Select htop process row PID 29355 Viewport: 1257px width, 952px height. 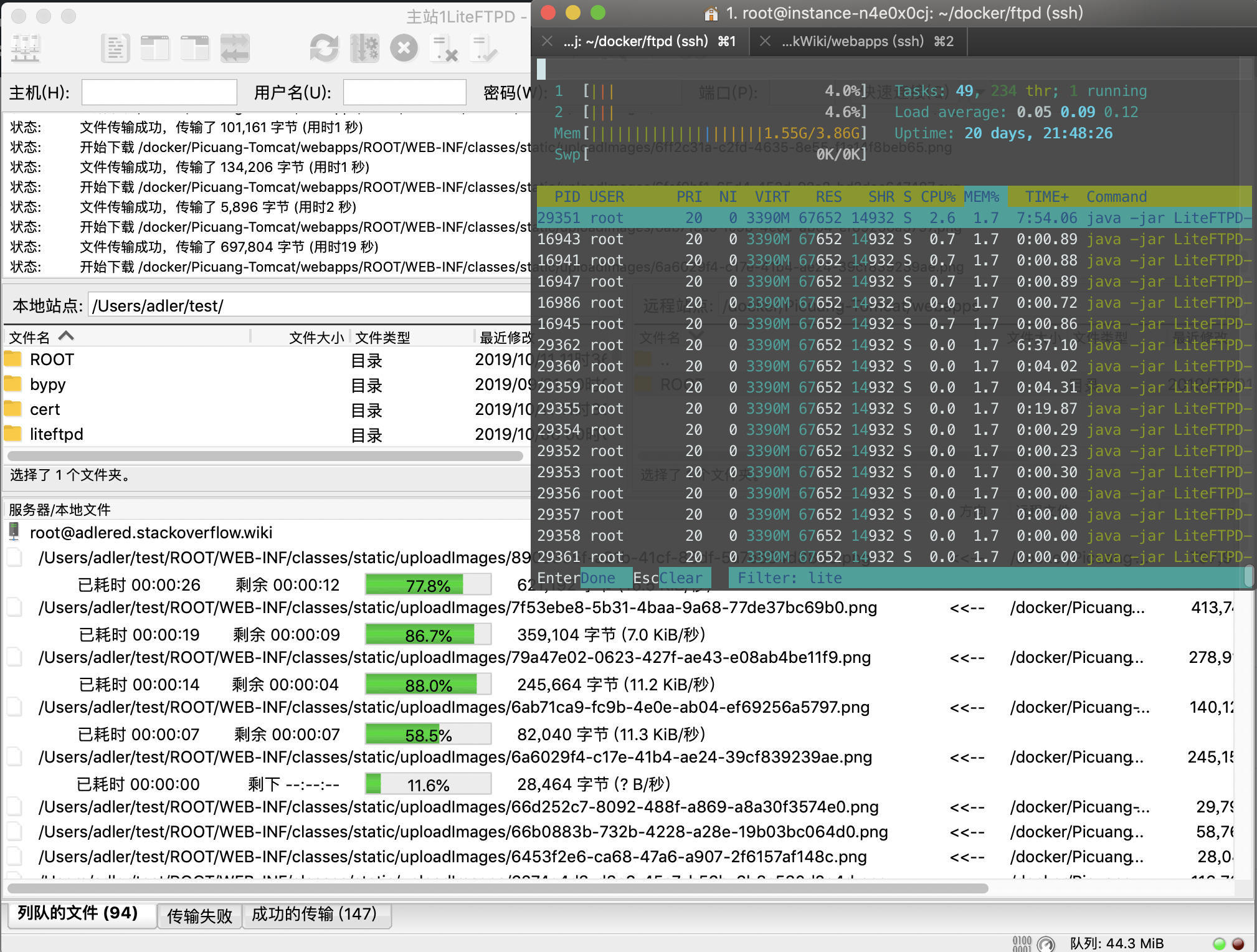coord(894,409)
